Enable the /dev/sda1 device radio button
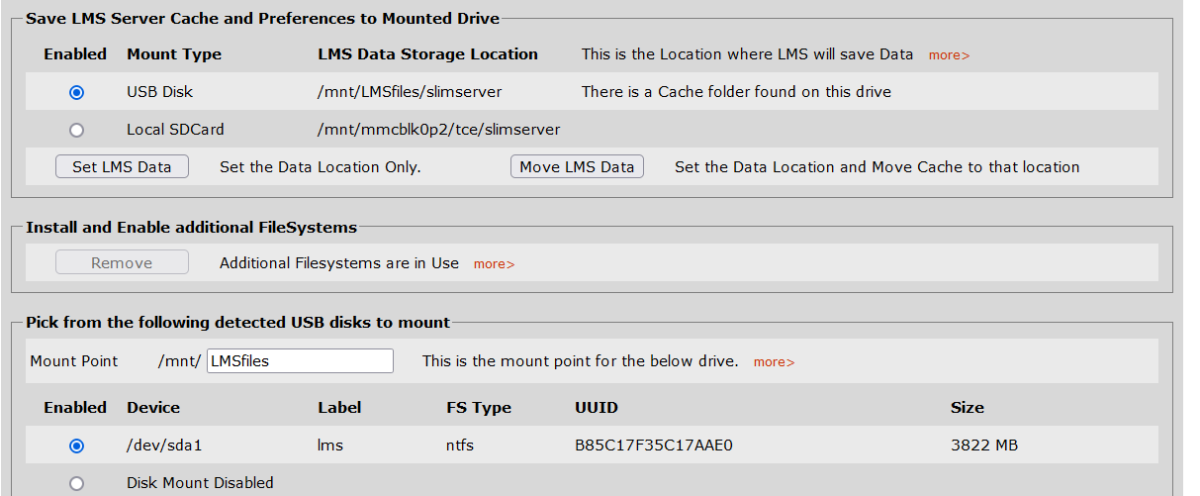 tap(76, 446)
